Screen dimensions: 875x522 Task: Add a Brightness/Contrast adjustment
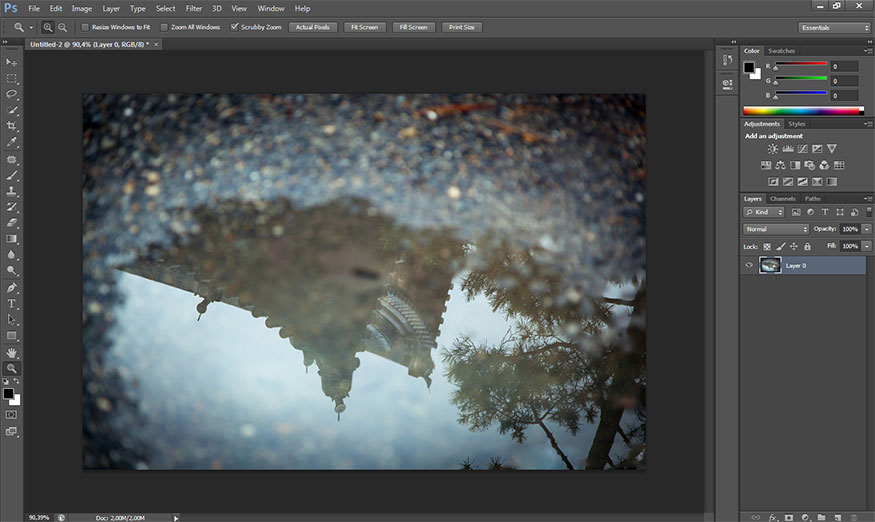(x=773, y=149)
